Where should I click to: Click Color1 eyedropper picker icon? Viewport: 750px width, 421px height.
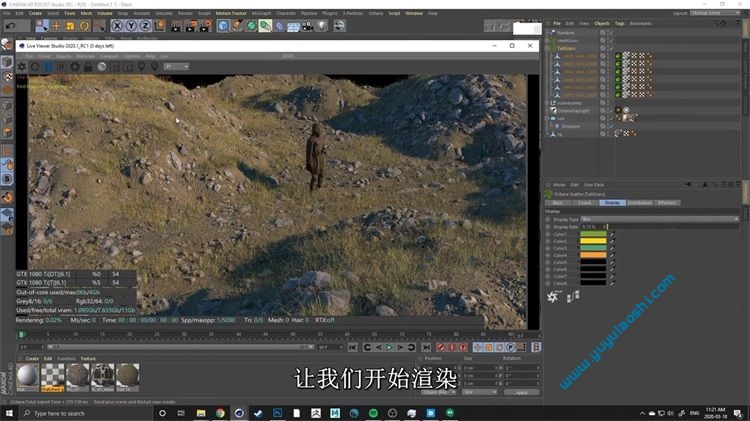pyautogui.click(x=612, y=234)
